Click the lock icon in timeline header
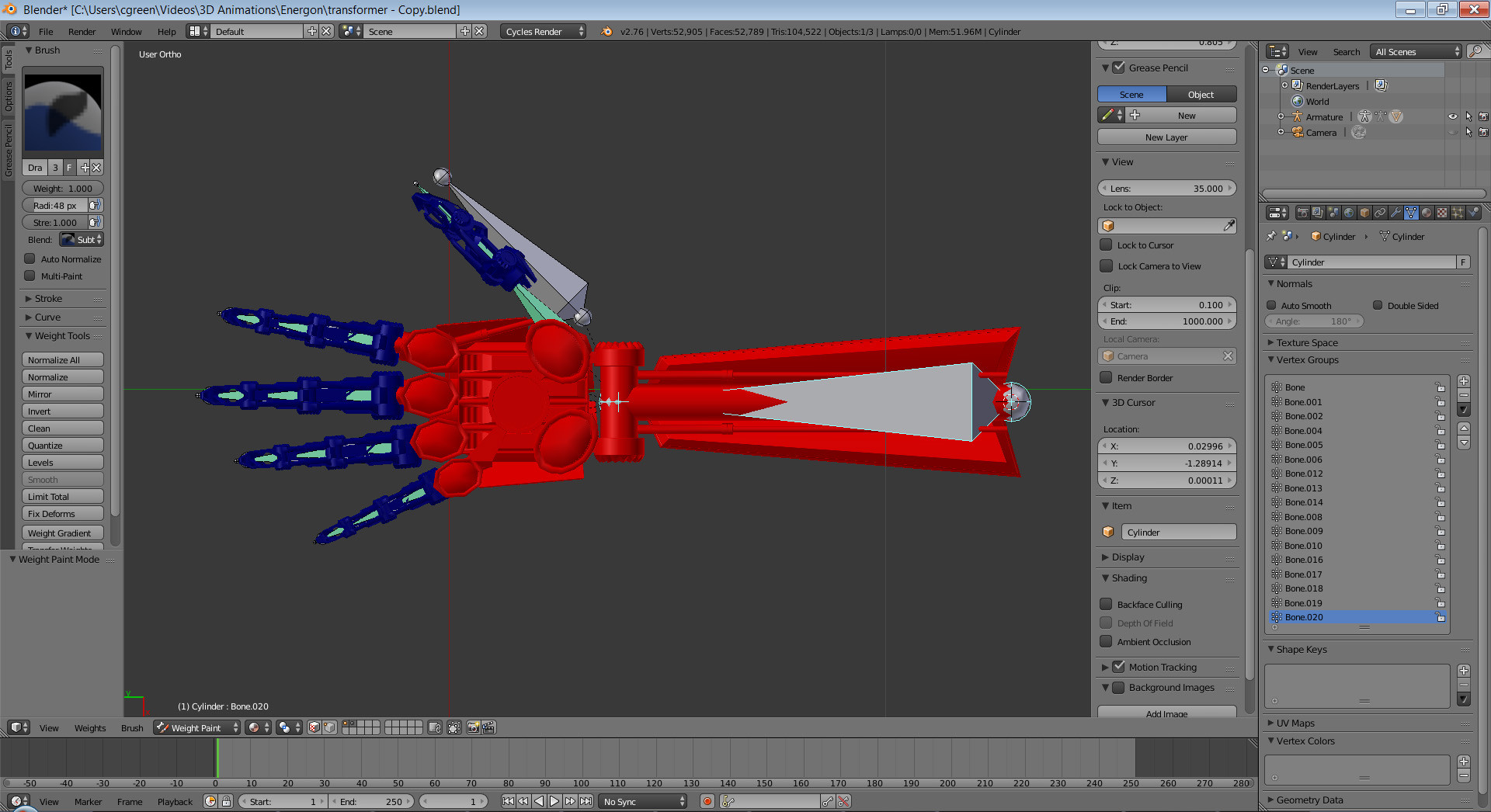The height and width of the screenshot is (812, 1491). pos(226,801)
